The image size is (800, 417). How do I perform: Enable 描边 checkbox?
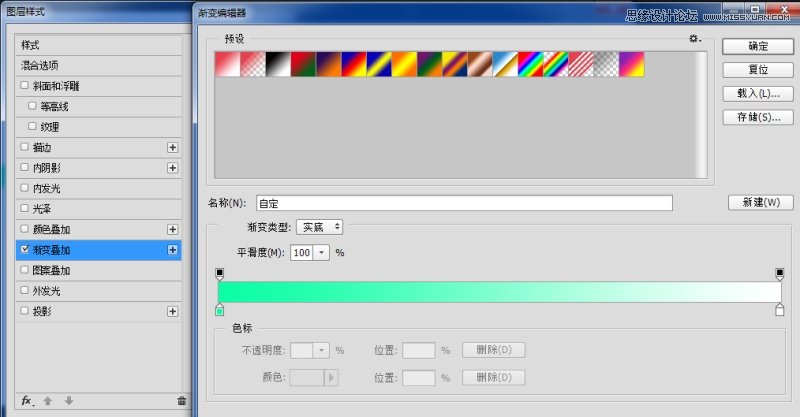coord(24,147)
